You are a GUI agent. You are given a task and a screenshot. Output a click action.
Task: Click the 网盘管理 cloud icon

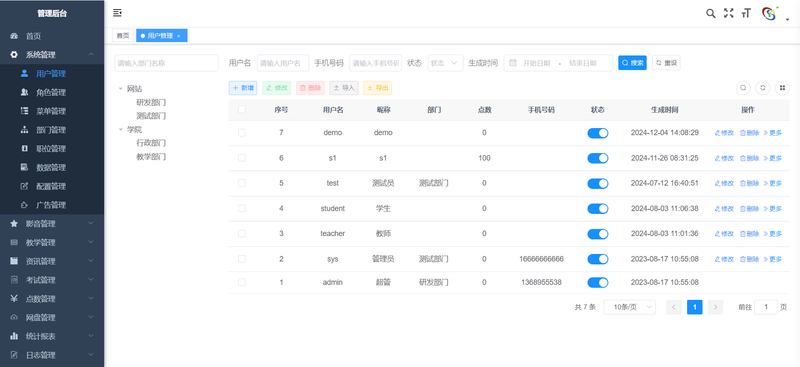click(x=14, y=317)
